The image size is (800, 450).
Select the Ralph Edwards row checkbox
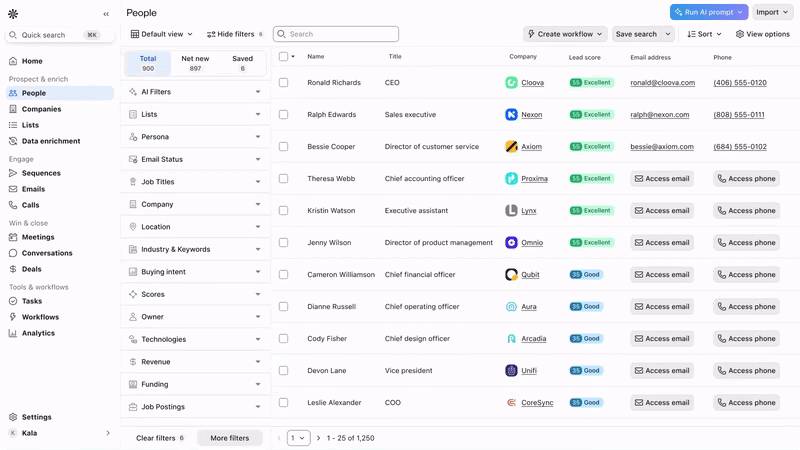tap(284, 115)
